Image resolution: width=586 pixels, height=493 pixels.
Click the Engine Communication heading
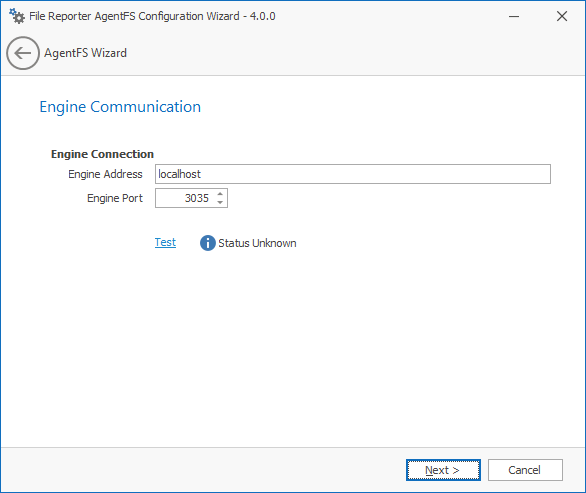click(120, 107)
